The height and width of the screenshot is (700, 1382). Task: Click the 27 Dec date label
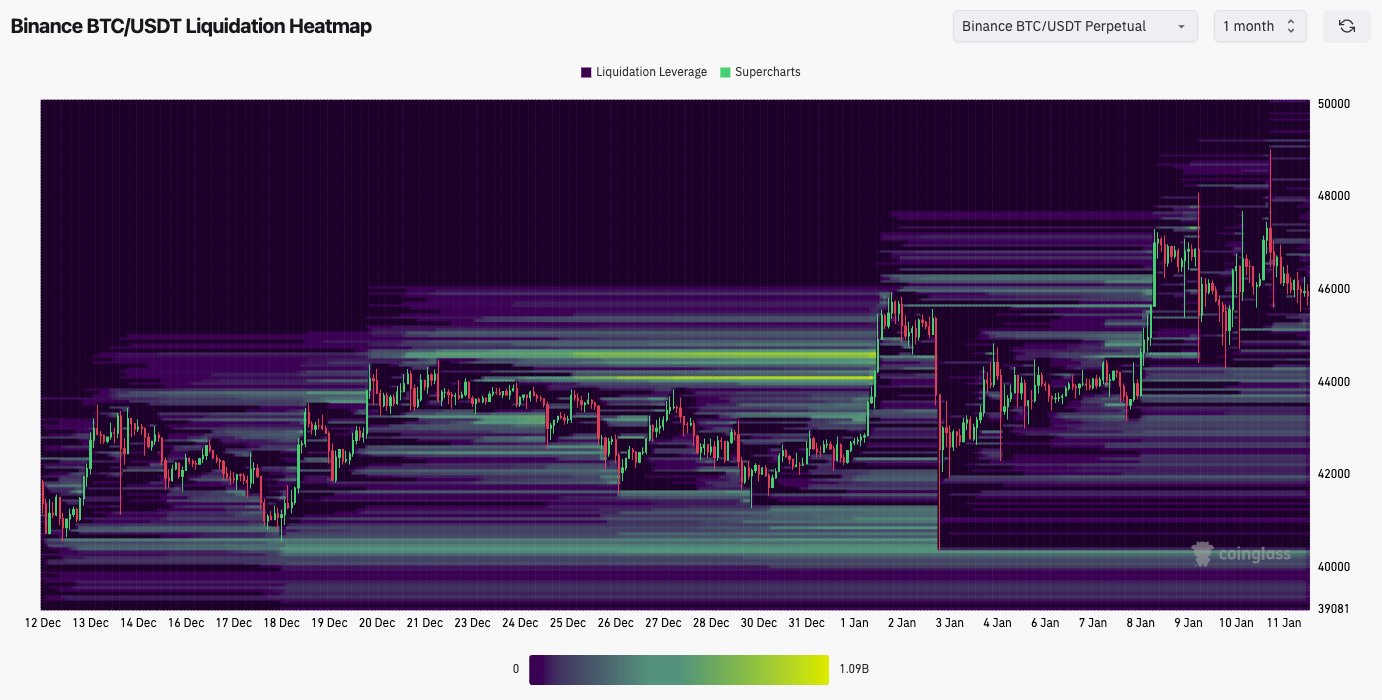click(x=664, y=623)
